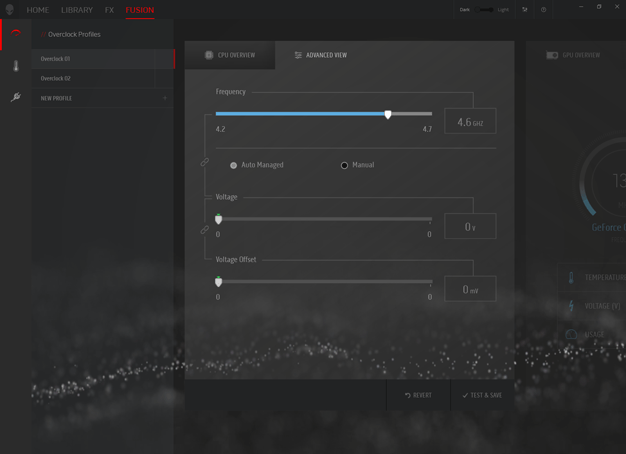
Task: Click the NEW PROFILE entry
Action: point(103,98)
